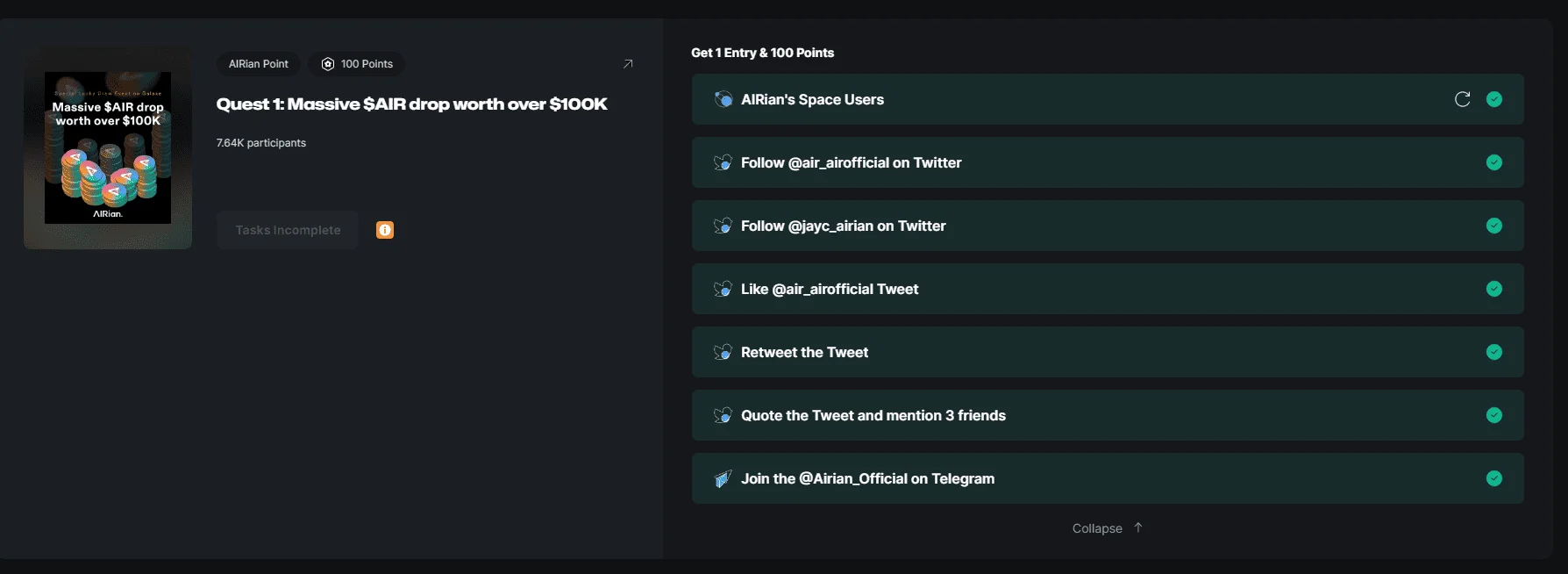Click icon beside AIRian's Space Users
This screenshot has height=574, width=1568.
(x=723, y=99)
